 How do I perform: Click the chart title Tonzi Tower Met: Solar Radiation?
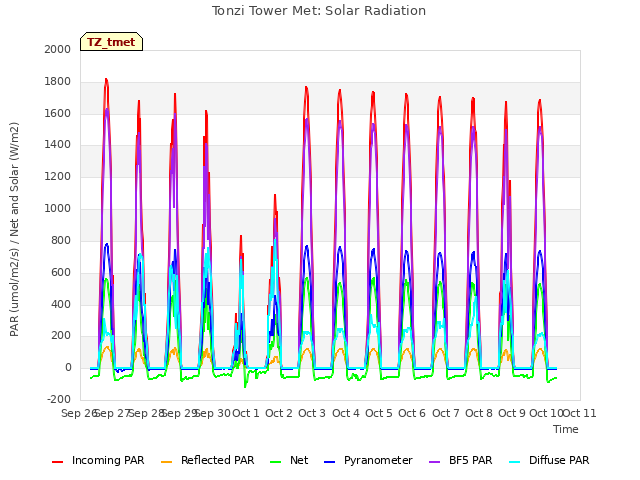319,11
